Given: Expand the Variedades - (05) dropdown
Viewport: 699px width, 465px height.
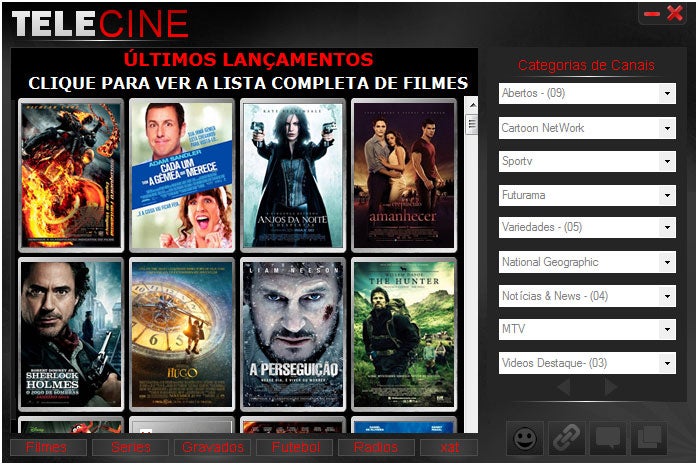Looking at the screenshot, I should (667, 227).
